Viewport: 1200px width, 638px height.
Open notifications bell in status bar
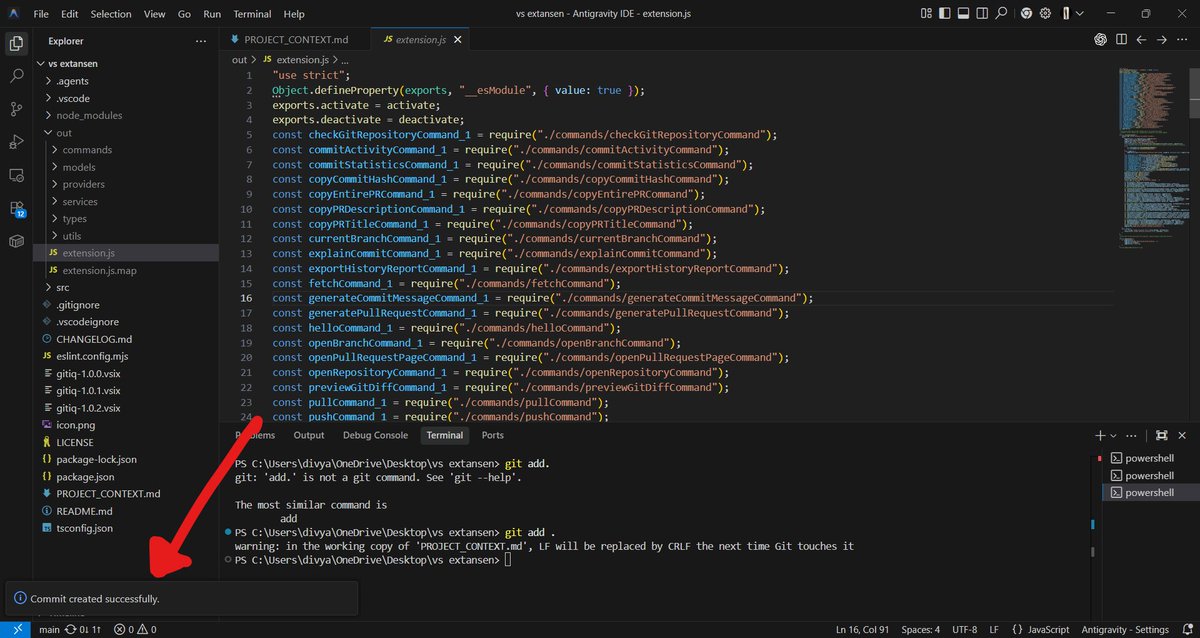[1185, 630]
